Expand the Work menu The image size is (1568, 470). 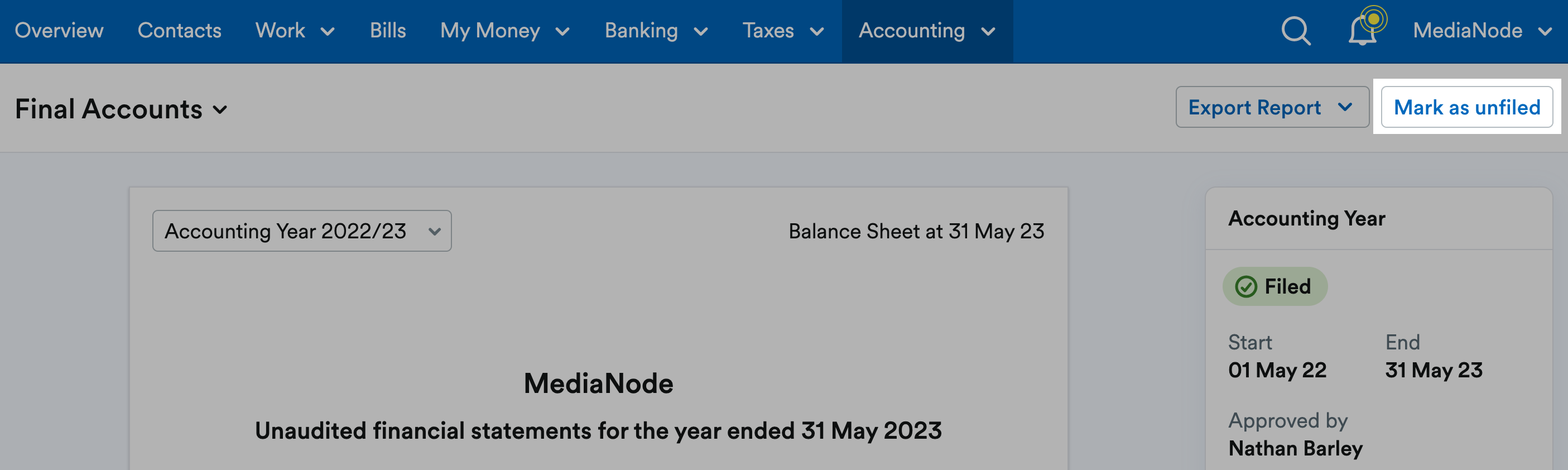click(x=295, y=31)
